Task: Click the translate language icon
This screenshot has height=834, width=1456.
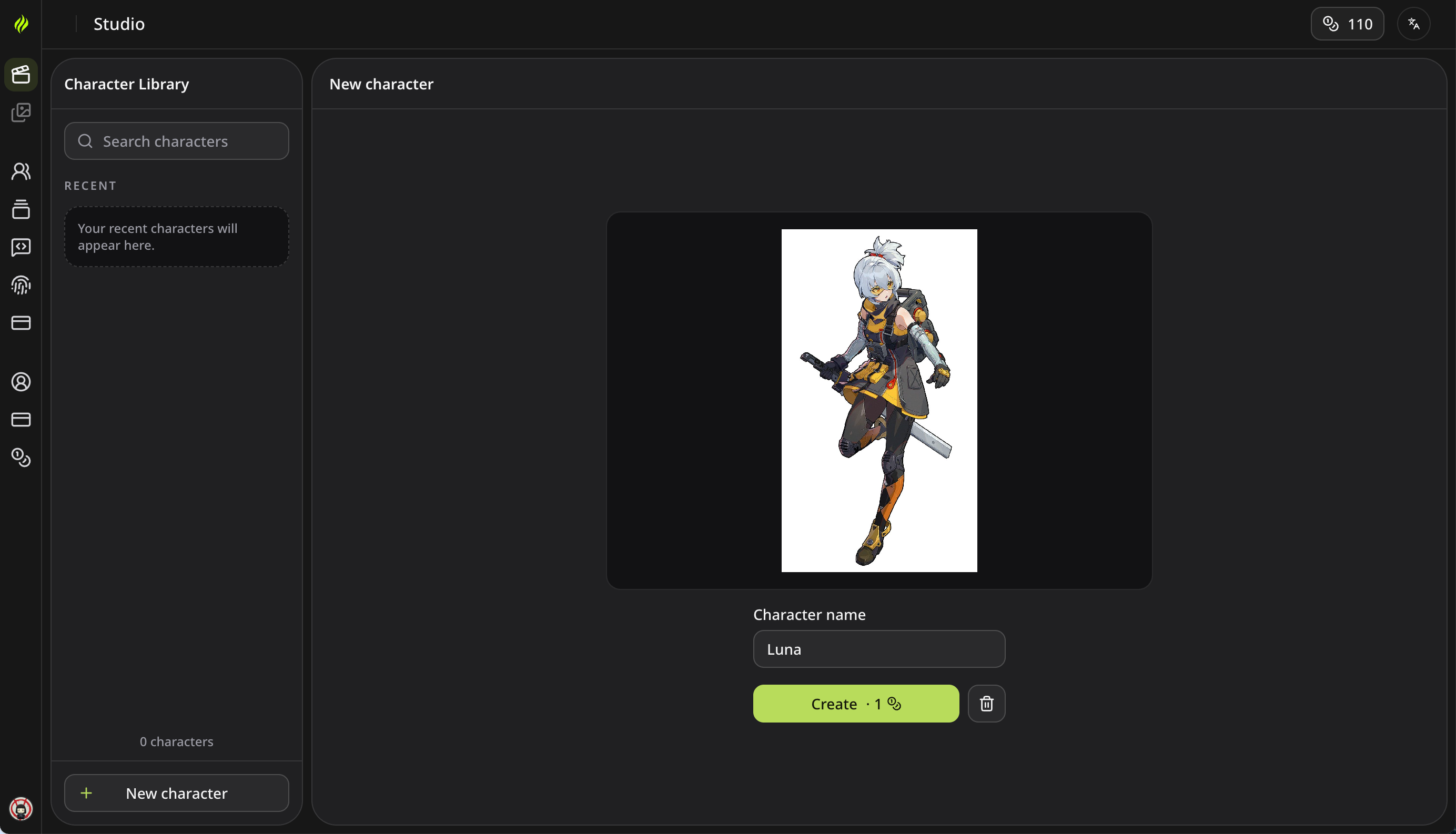Action: [1413, 24]
